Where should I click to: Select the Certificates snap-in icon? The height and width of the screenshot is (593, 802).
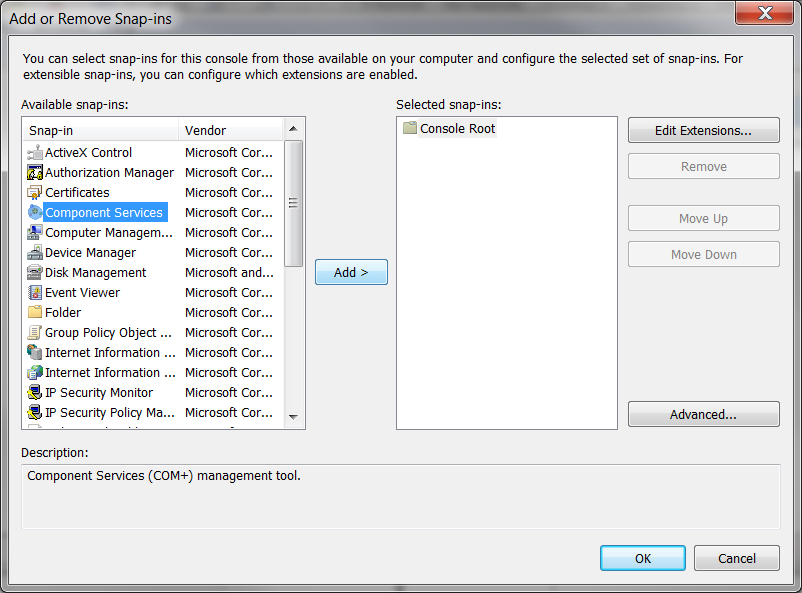point(35,192)
